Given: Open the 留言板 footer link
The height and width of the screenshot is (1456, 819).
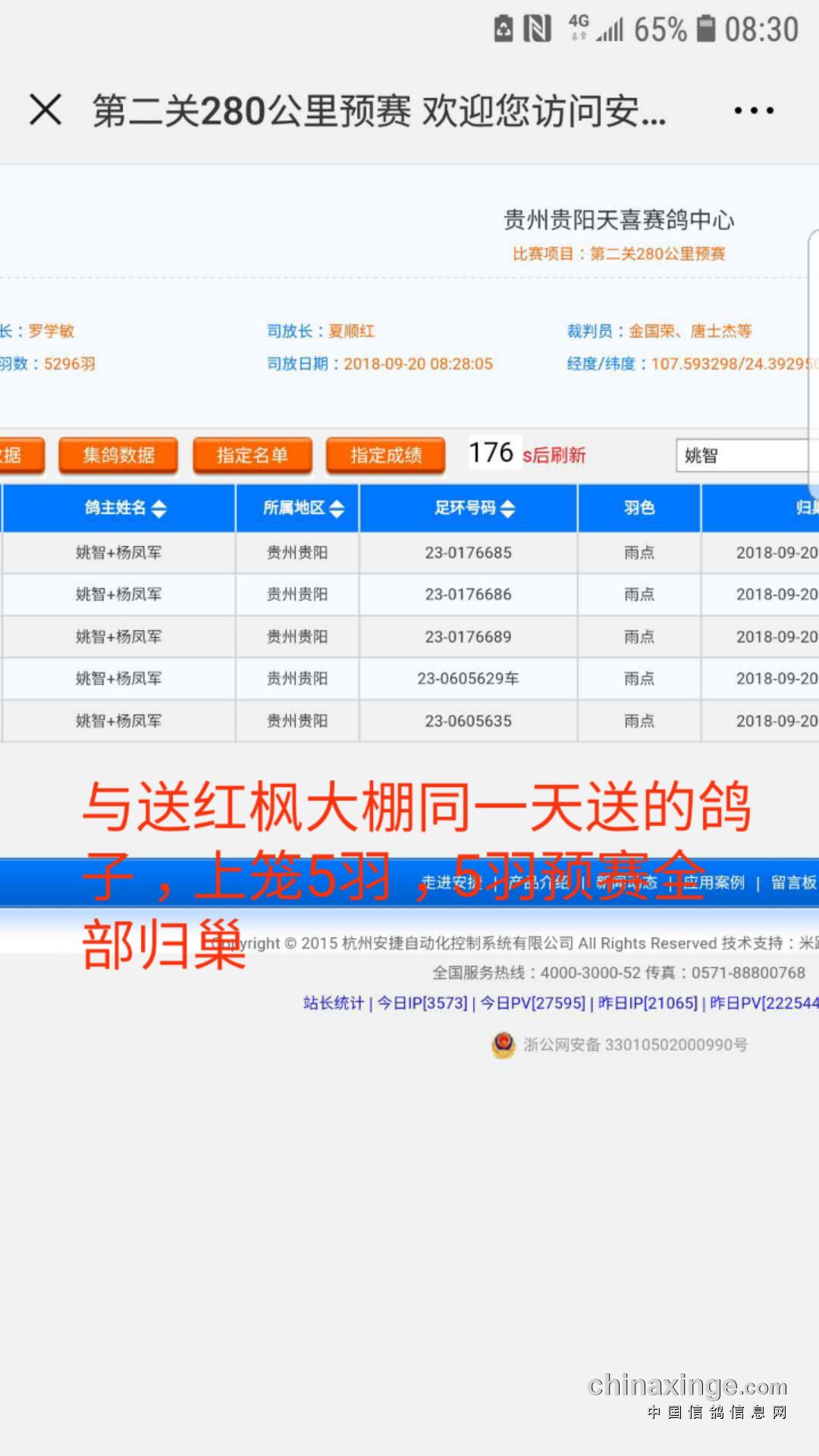Looking at the screenshot, I should pos(793,883).
